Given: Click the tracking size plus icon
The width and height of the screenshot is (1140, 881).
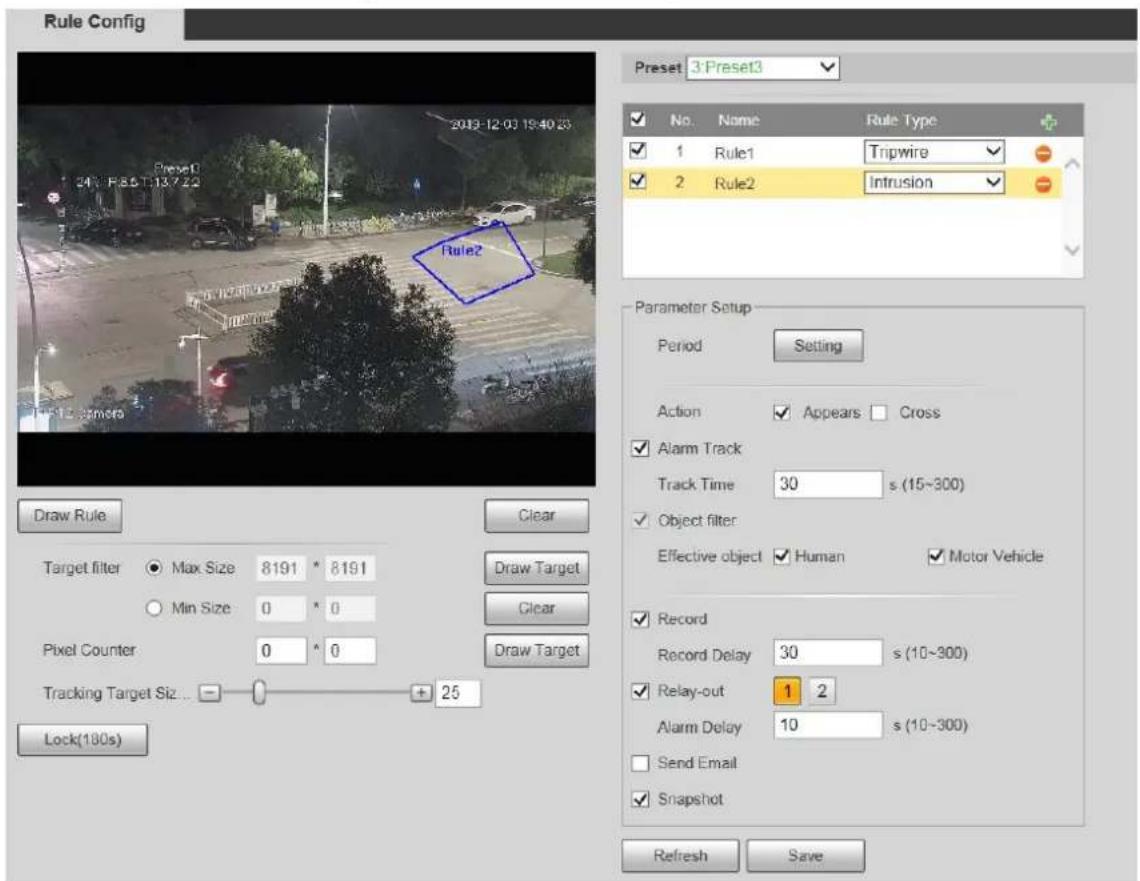Looking at the screenshot, I should click(421, 693).
